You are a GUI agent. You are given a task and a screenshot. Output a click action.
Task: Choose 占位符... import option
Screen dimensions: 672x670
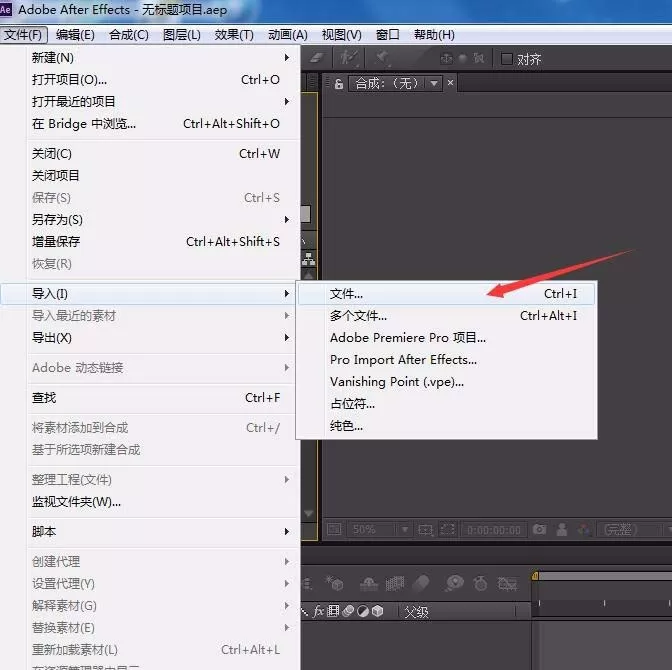click(x=446, y=404)
